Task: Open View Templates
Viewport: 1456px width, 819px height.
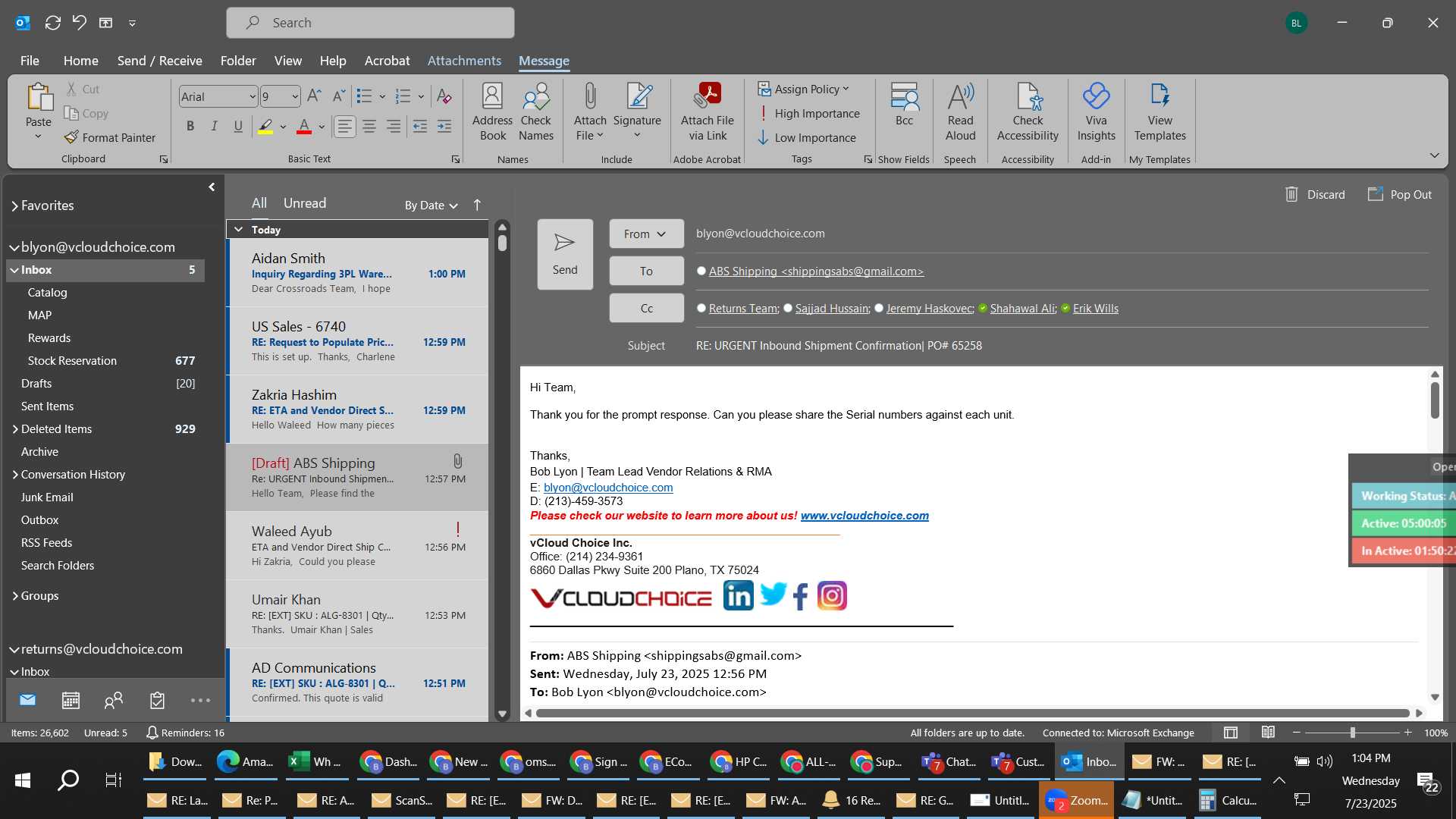Action: (1159, 112)
